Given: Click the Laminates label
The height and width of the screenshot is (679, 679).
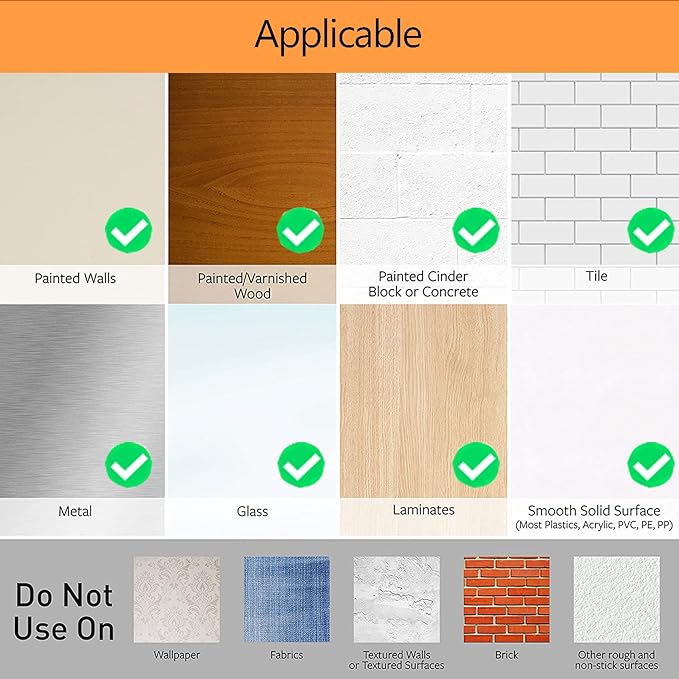Looking at the screenshot, I should [x=424, y=510].
